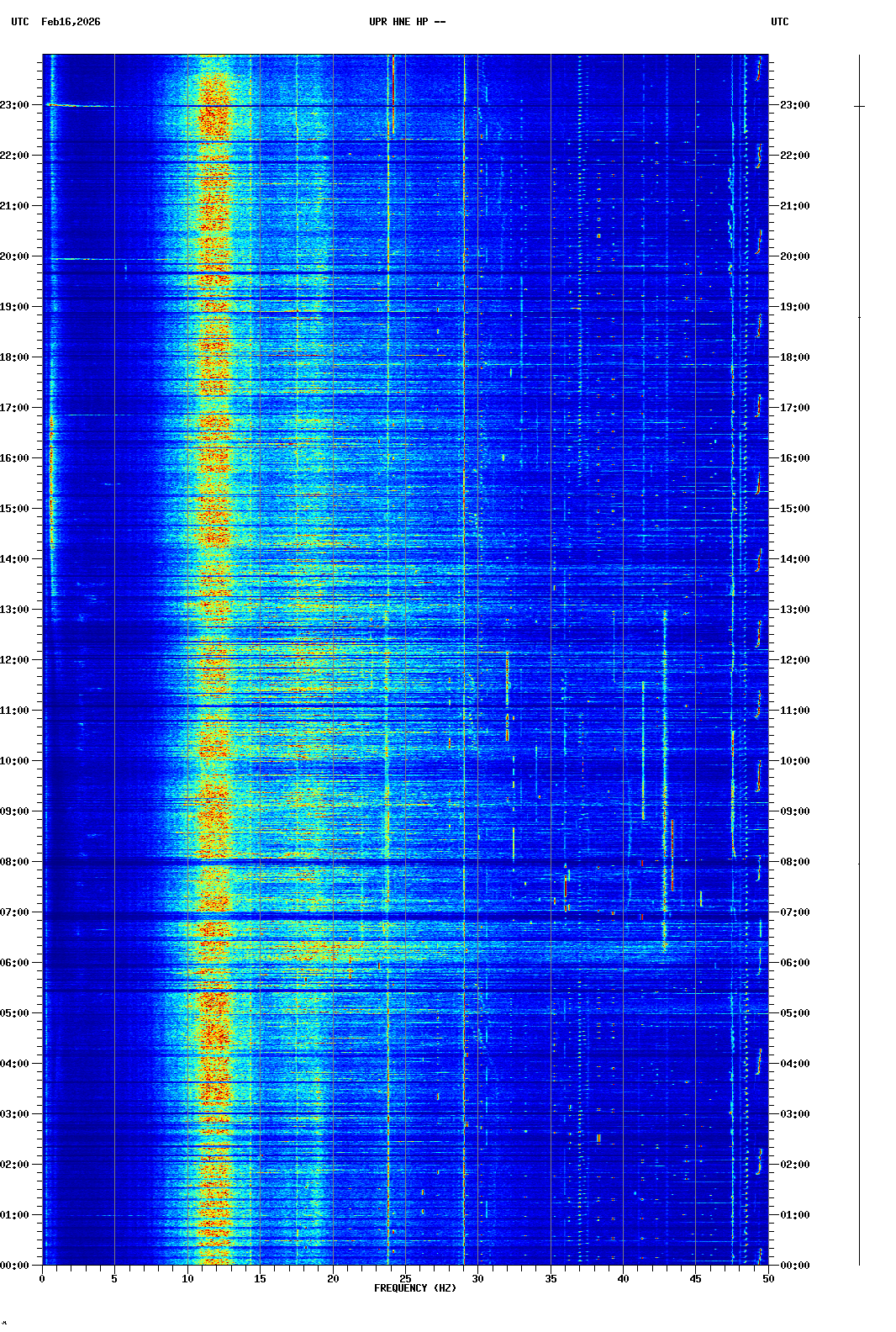Click the 40 Hz frequency axis label

coord(623,1279)
